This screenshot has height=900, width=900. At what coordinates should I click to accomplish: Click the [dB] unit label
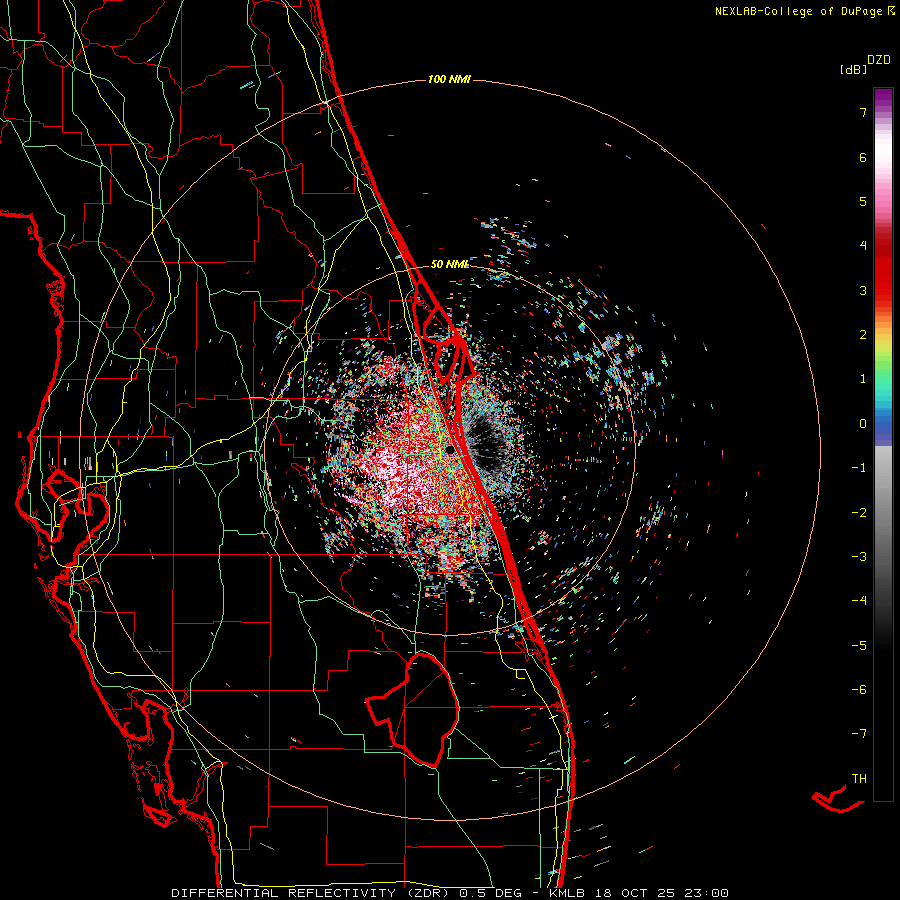point(853,69)
